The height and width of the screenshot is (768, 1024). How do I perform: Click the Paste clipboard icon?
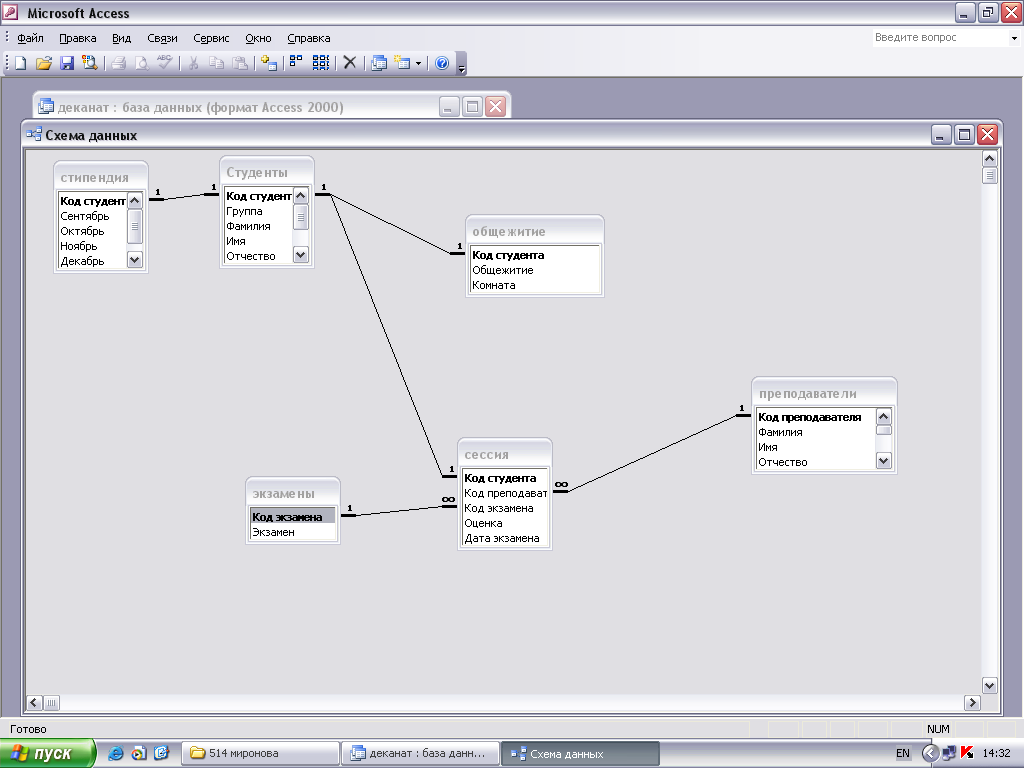point(240,63)
